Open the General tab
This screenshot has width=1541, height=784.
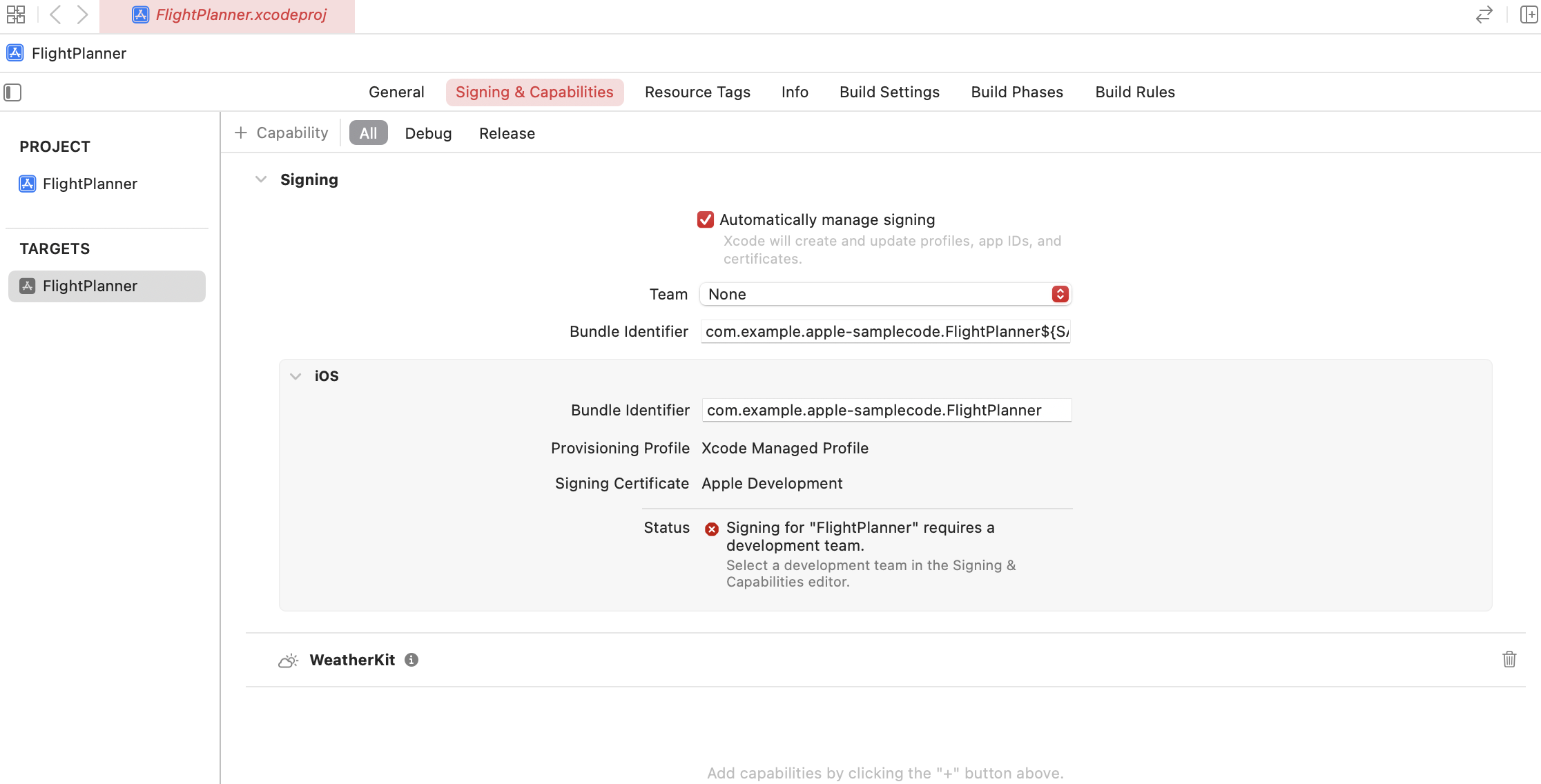396,92
